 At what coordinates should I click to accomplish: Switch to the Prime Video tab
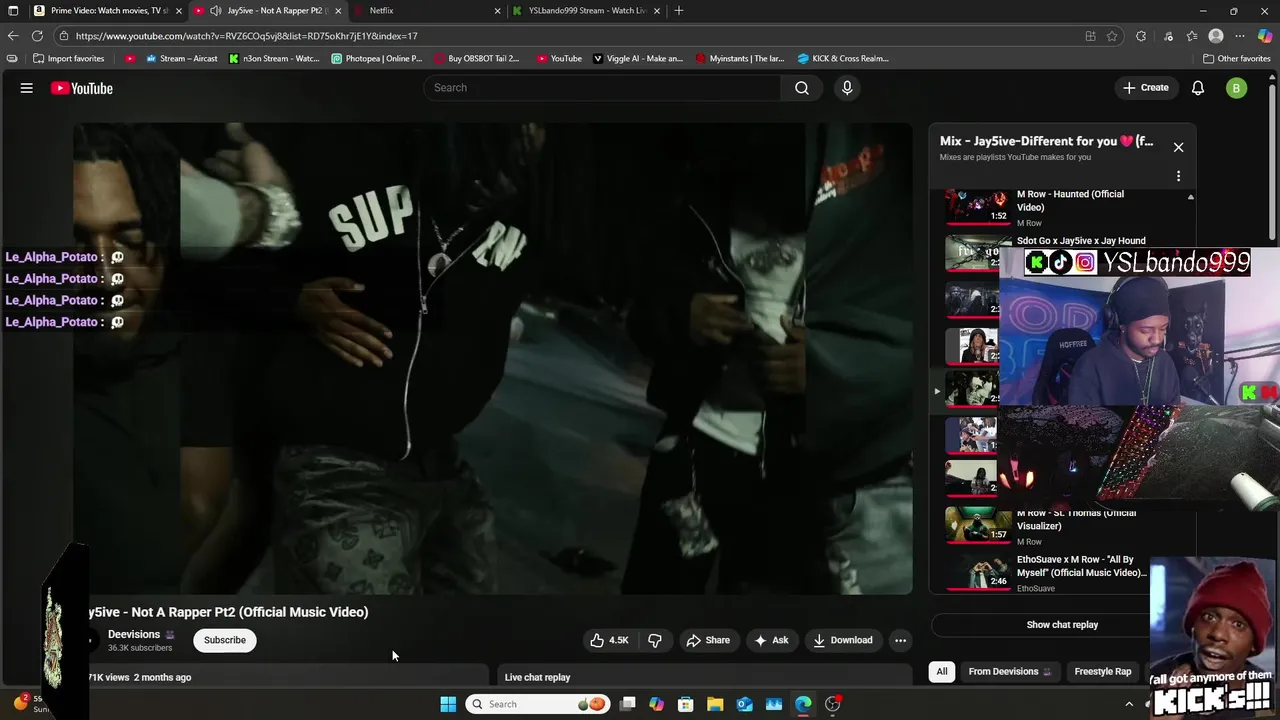point(108,10)
